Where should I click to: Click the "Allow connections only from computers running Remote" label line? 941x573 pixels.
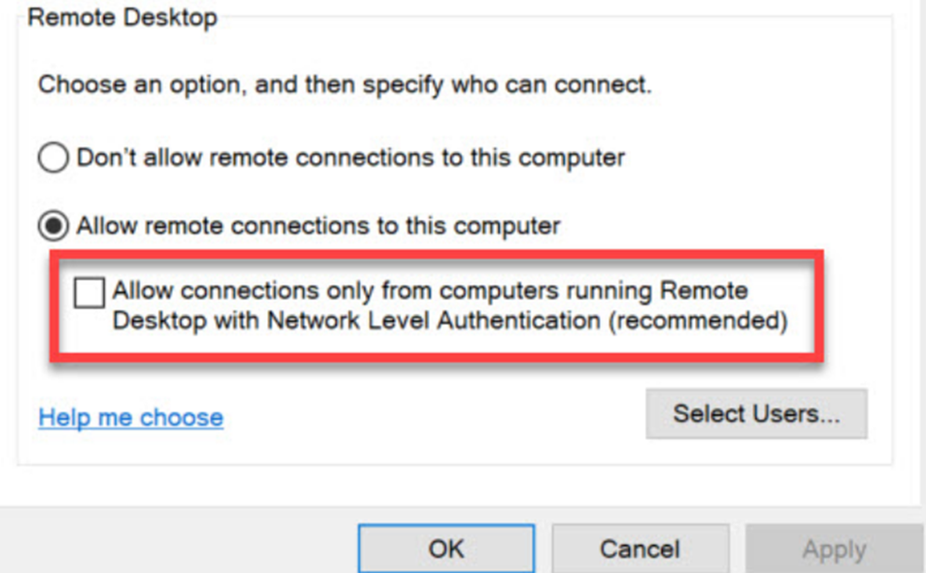click(430, 290)
